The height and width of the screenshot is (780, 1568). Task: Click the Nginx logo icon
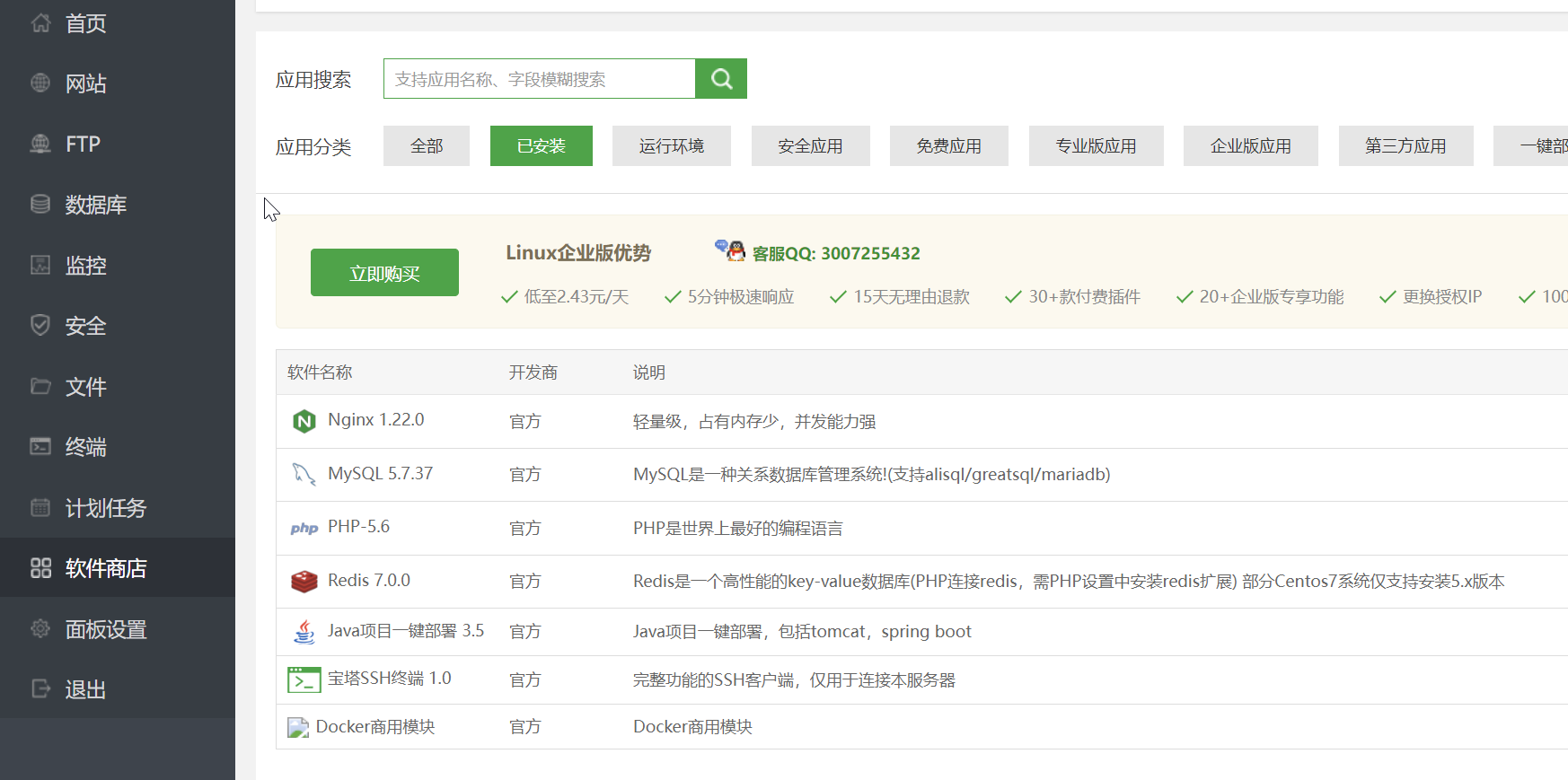click(304, 421)
